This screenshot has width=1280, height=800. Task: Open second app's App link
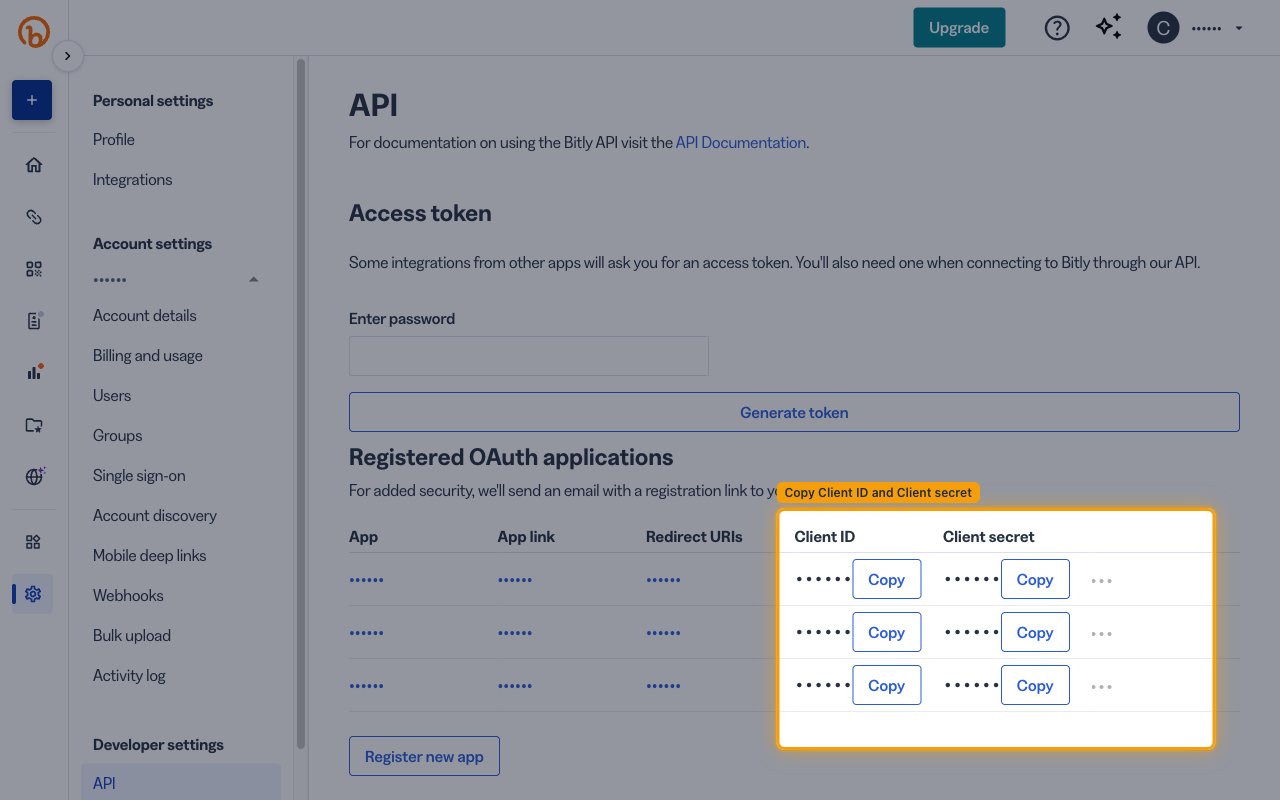515,633
